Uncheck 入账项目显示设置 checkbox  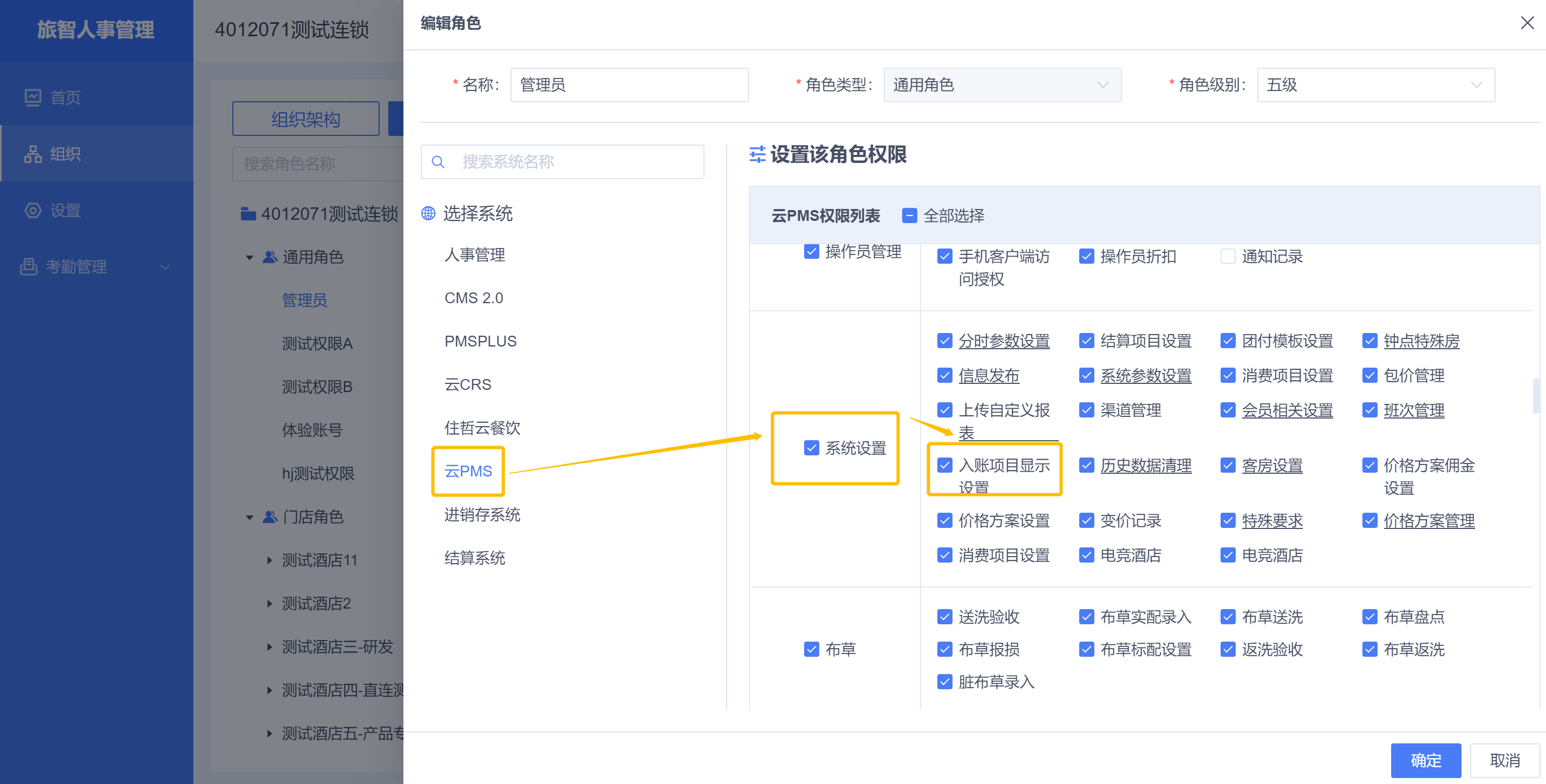(x=944, y=465)
